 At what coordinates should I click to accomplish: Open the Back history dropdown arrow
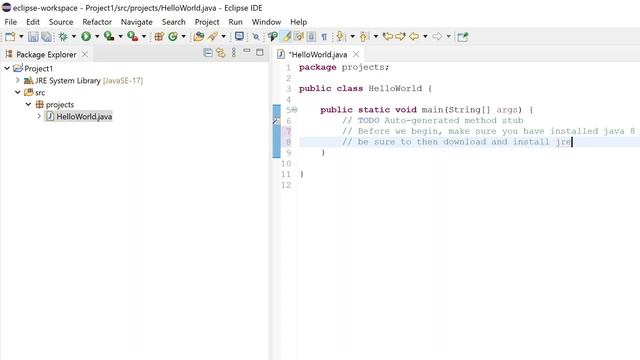pos(425,37)
